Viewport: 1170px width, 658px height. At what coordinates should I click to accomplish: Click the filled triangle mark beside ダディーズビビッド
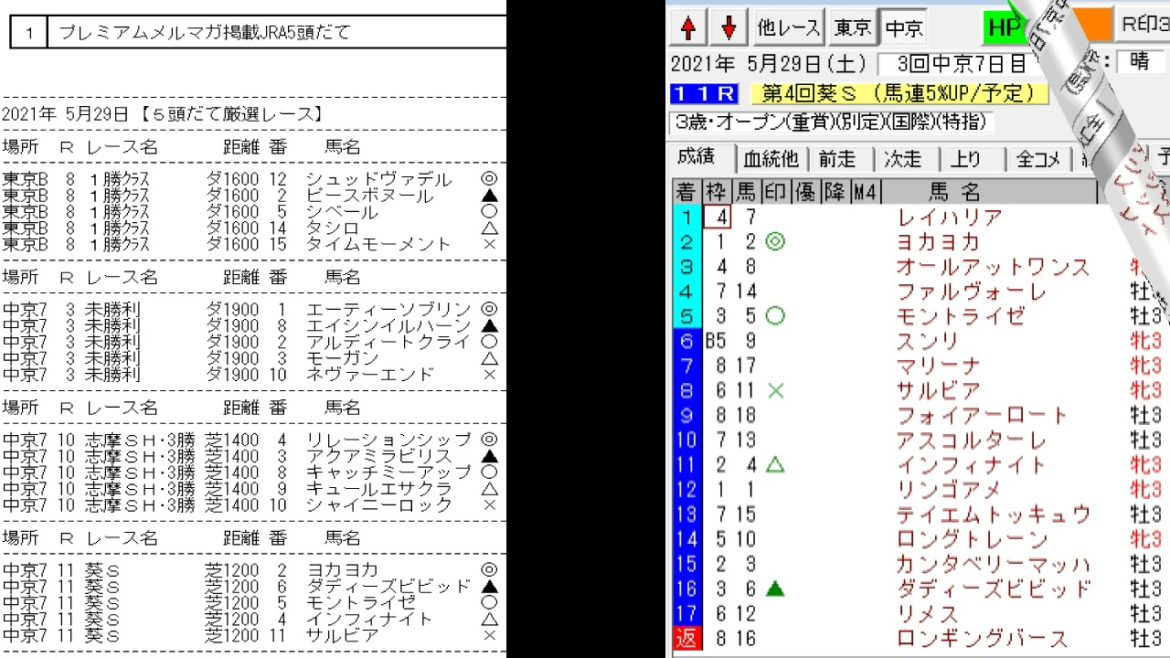[774, 589]
